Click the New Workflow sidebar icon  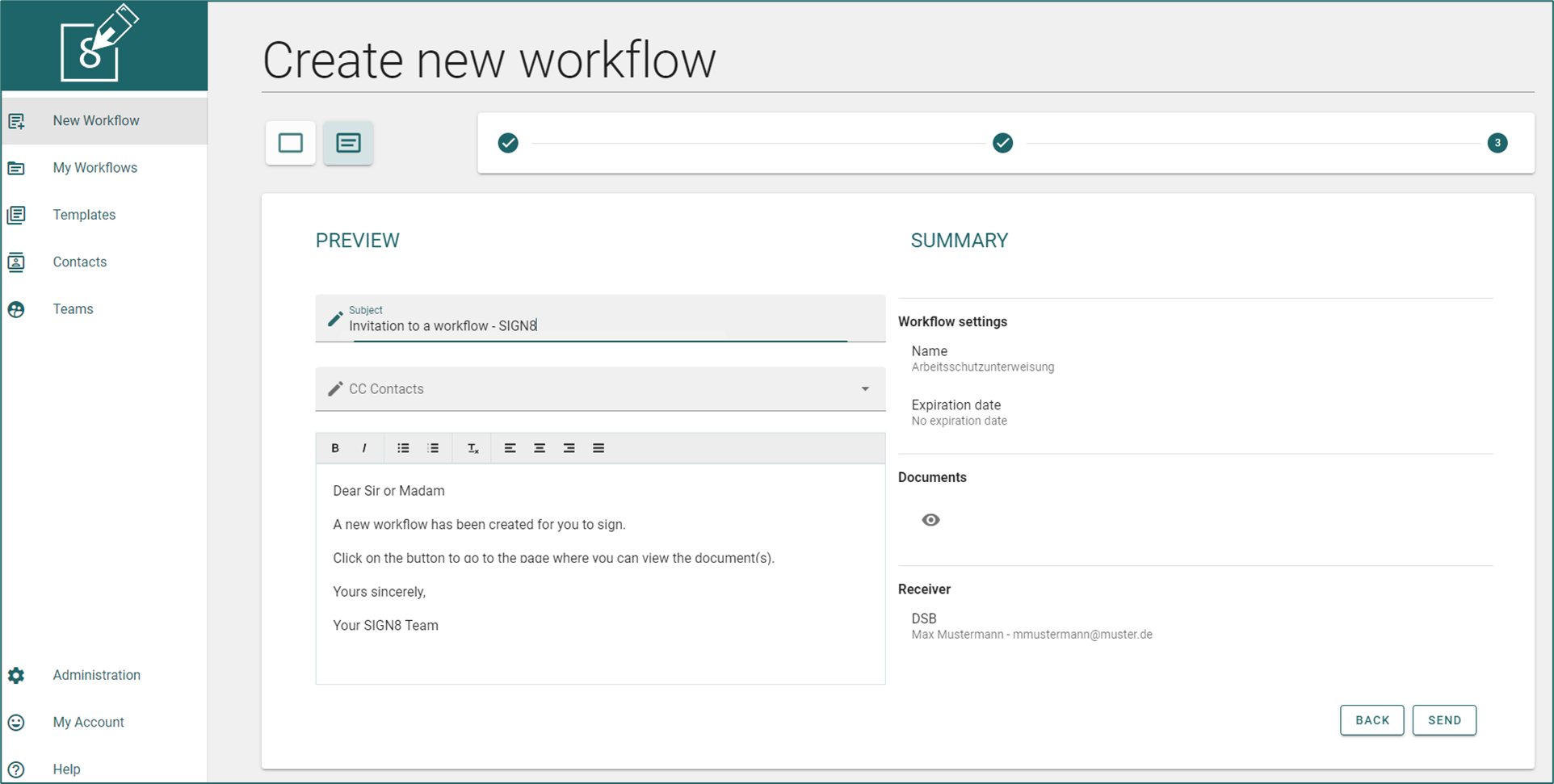[16, 121]
